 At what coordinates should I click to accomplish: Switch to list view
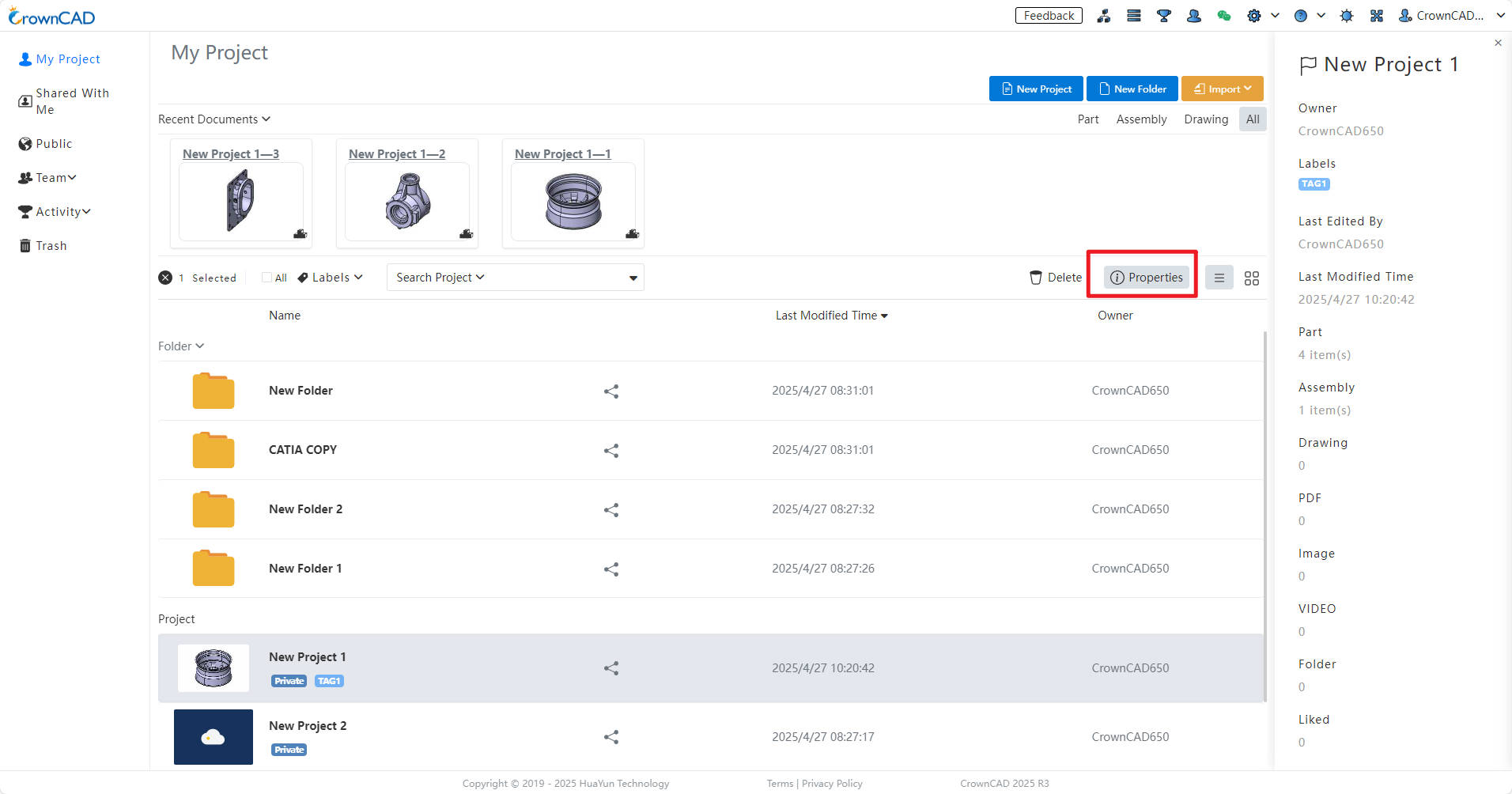(x=1219, y=278)
